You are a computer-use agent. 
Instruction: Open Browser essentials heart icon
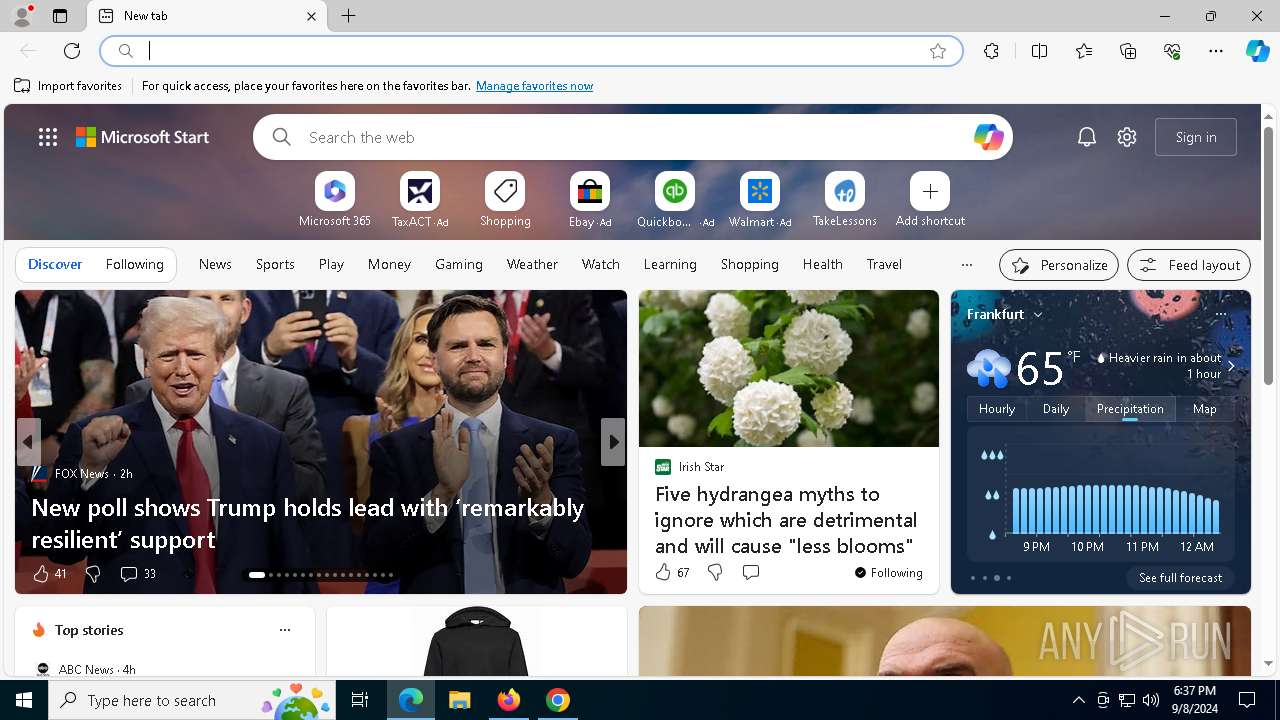pos(1172,51)
